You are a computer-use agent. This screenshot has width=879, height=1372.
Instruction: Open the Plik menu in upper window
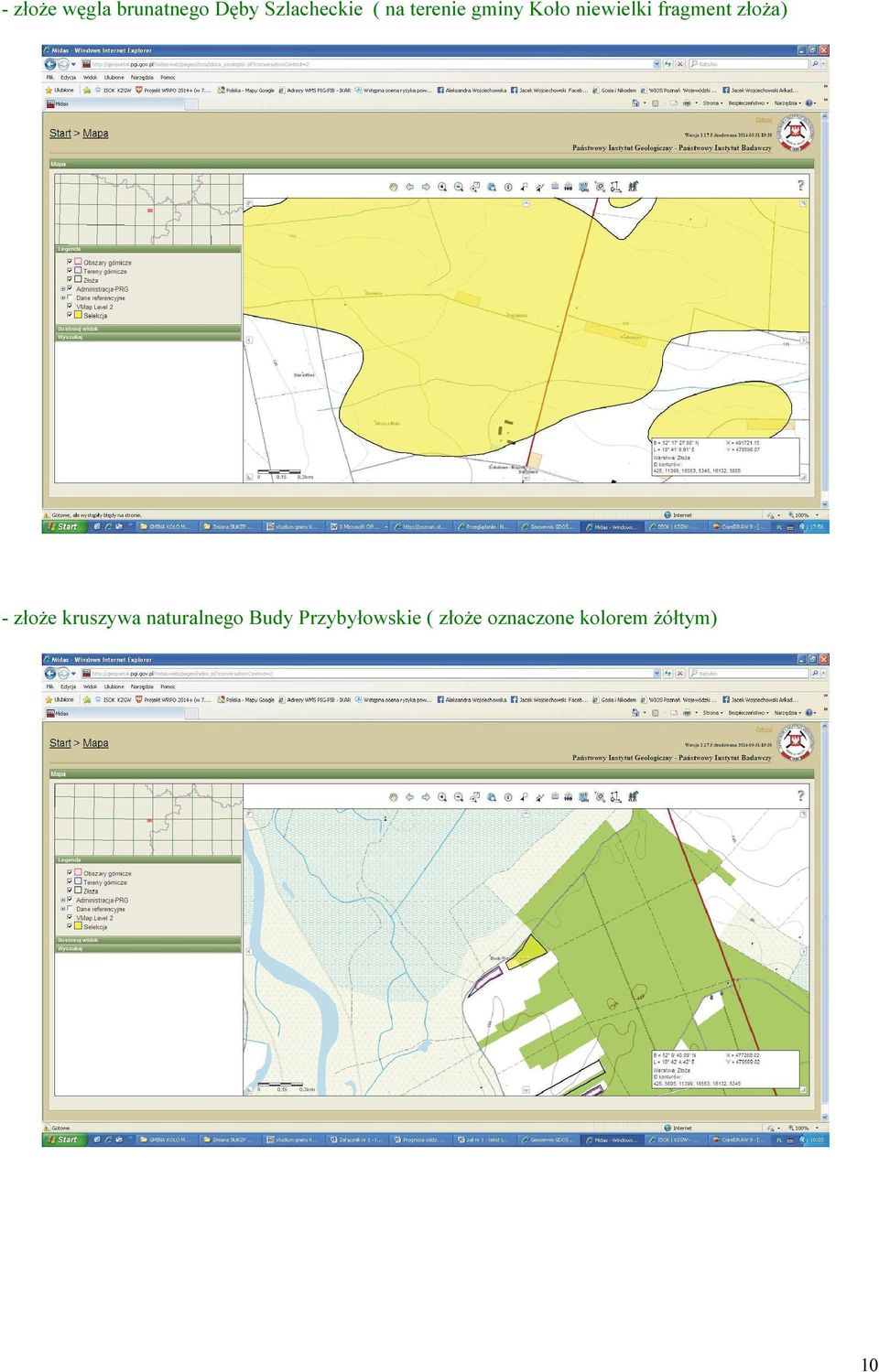coord(50,77)
